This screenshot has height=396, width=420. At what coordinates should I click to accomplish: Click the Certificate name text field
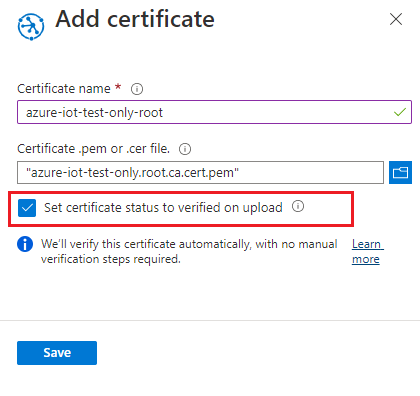(x=214, y=112)
